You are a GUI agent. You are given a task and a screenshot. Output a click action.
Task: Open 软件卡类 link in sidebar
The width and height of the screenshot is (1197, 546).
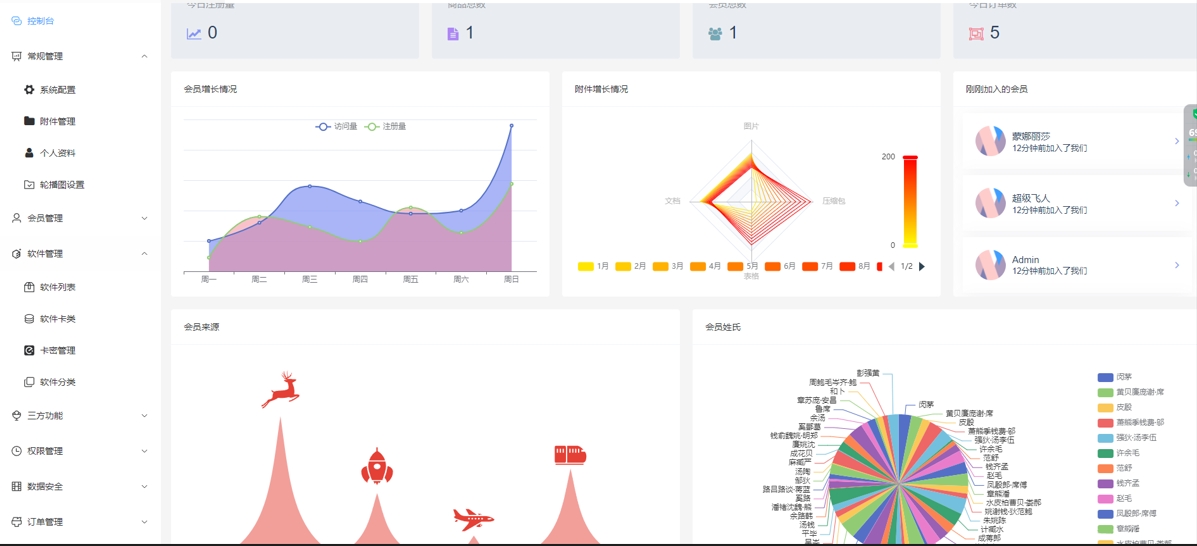pyautogui.click(x=57, y=319)
